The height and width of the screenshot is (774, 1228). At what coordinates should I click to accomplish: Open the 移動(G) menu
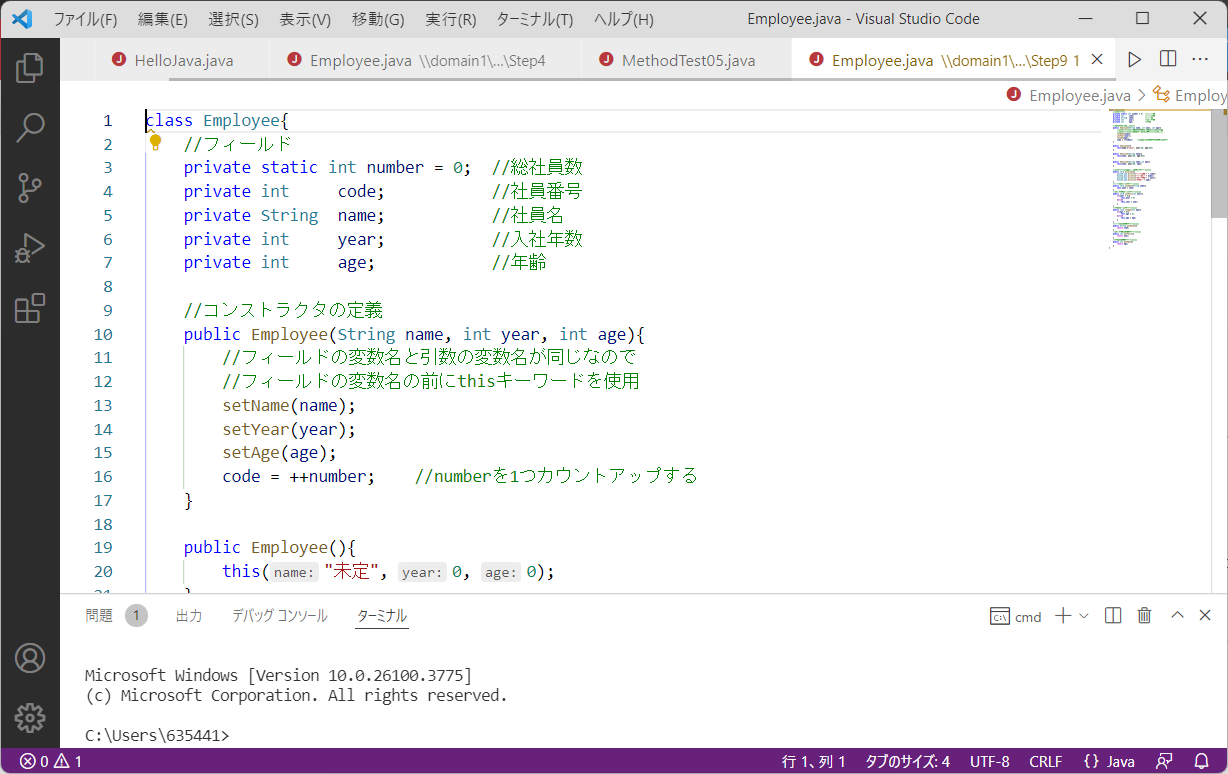tap(378, 19)
